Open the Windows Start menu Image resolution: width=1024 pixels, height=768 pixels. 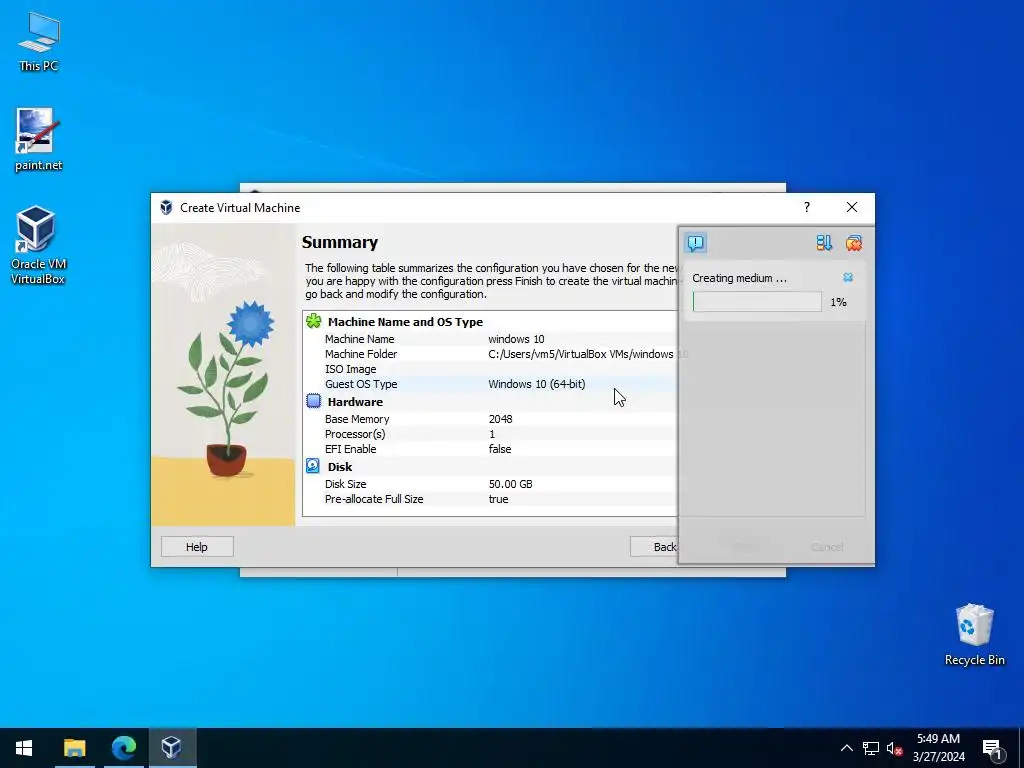(x=24, y=748)
